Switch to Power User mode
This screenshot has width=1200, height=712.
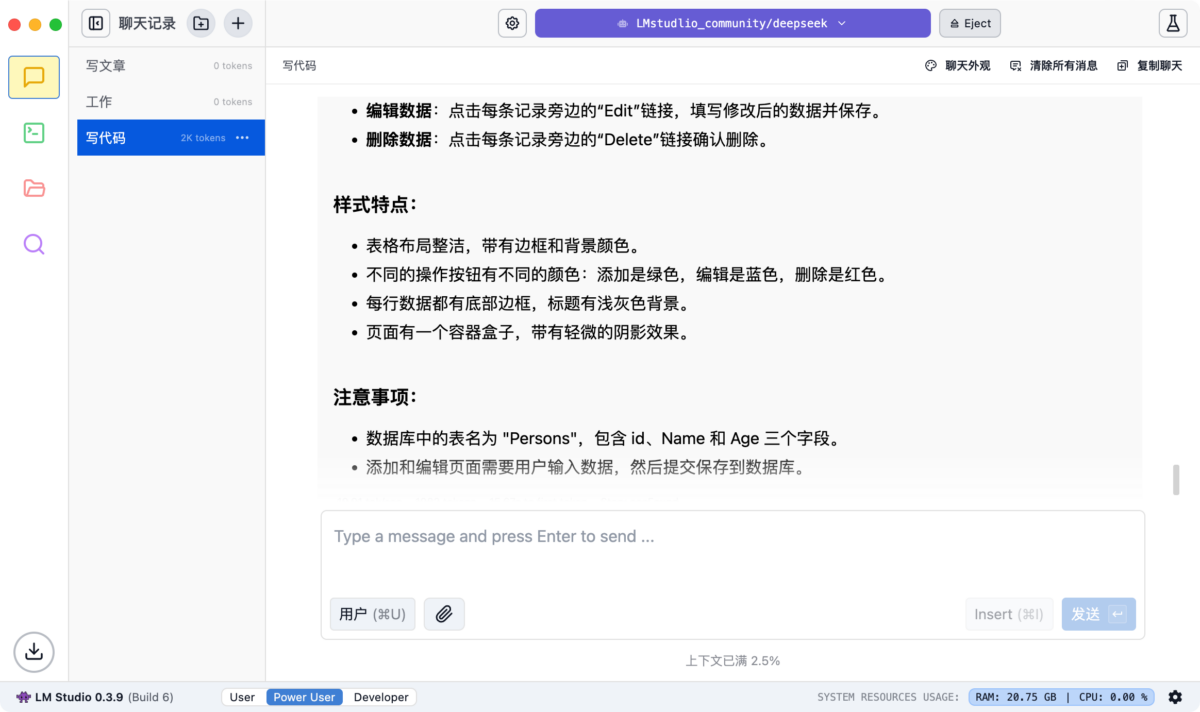(x=304, y=697)
